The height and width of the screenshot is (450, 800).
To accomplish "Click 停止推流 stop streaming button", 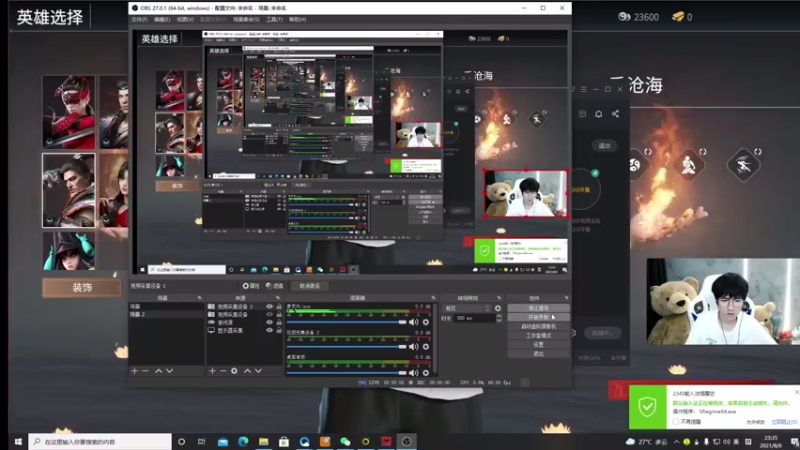I will click(x=538, y=308).
